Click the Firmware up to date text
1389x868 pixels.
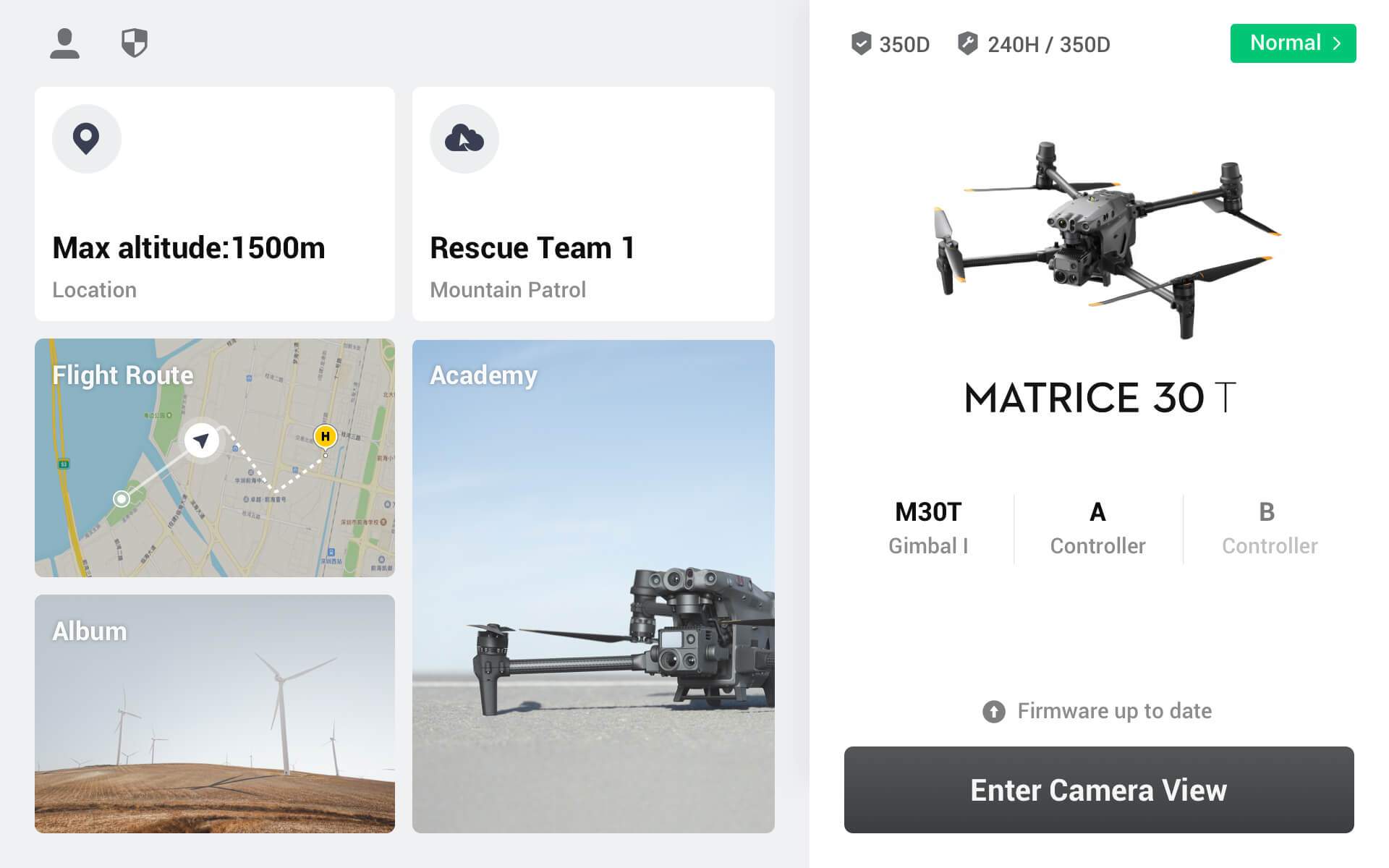pyautogui.click(x=1114, y=711)
